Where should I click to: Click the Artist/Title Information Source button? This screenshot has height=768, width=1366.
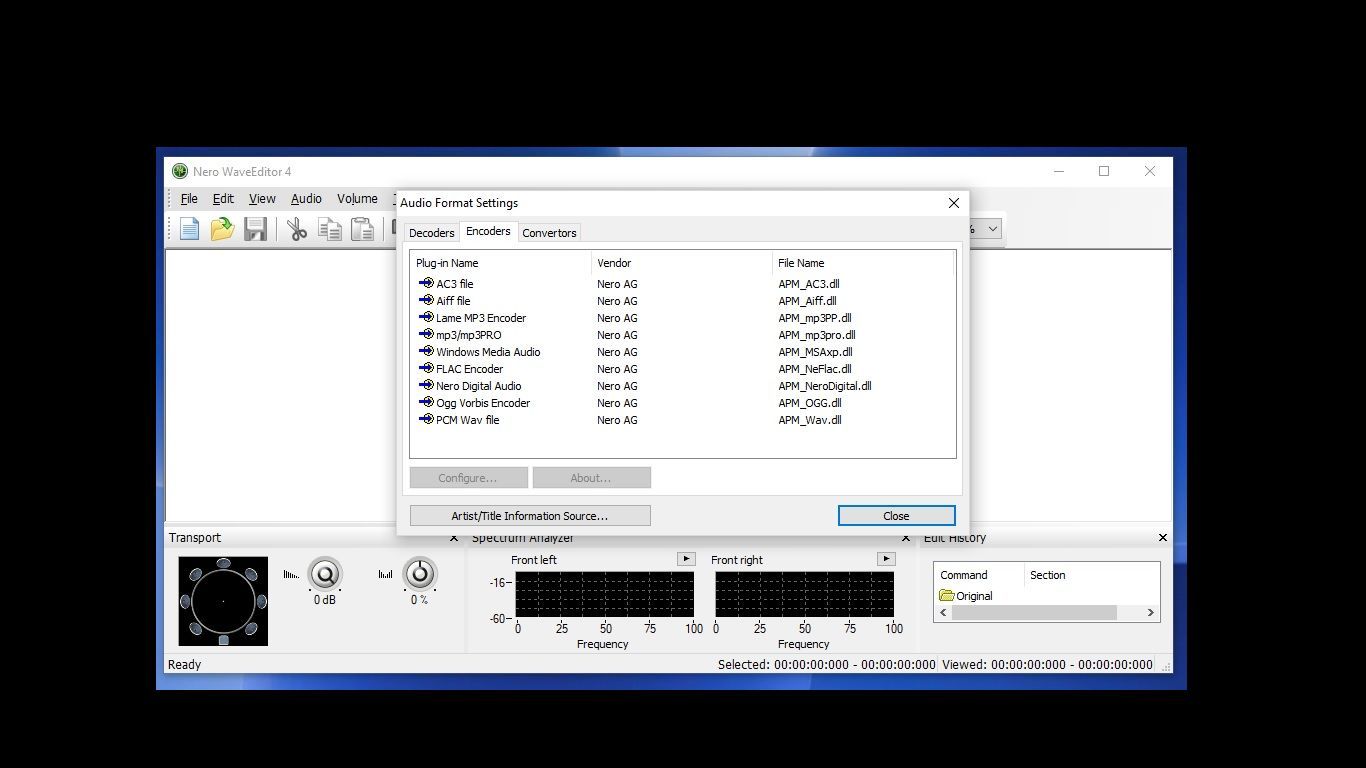pos(530,515)
